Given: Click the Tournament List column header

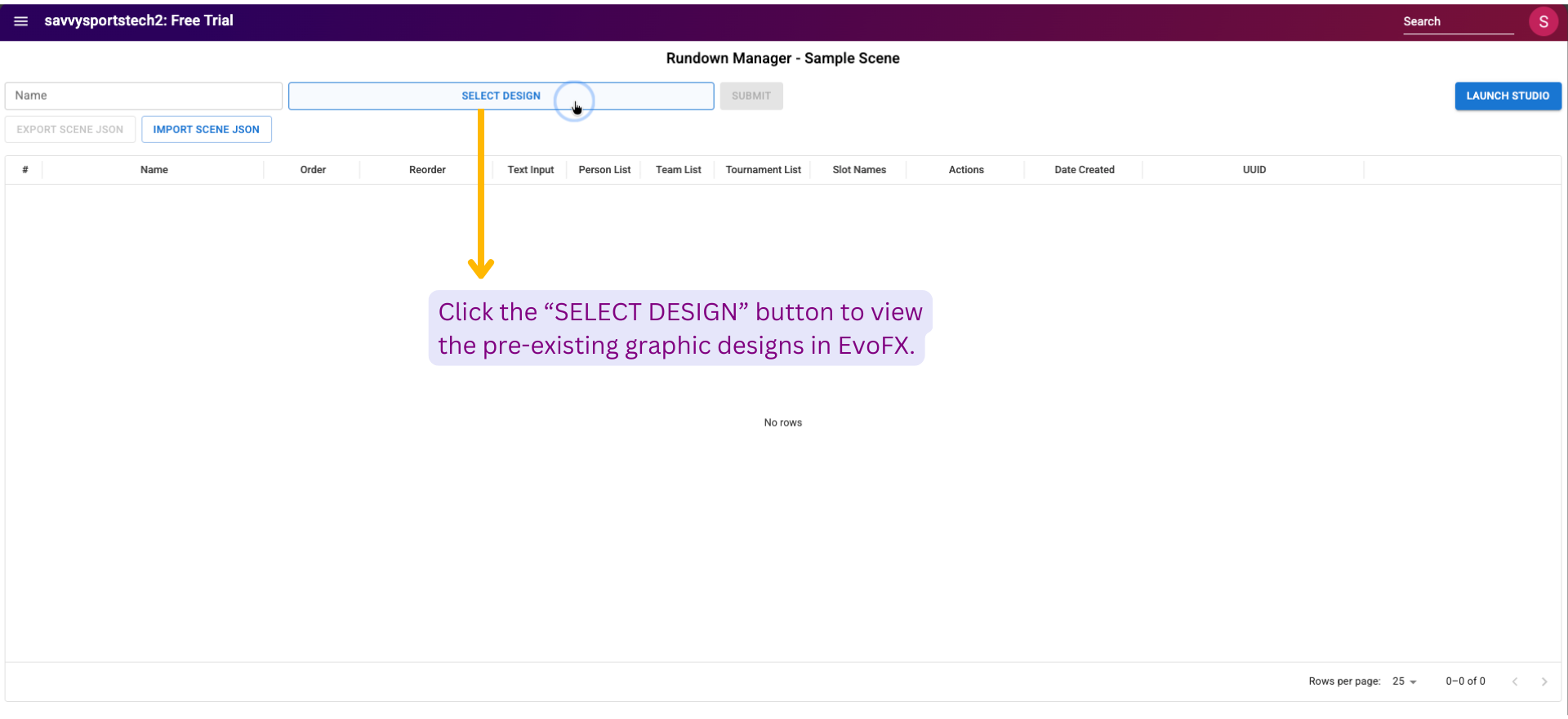Looking at the screenshot, I should coord(763,170).
